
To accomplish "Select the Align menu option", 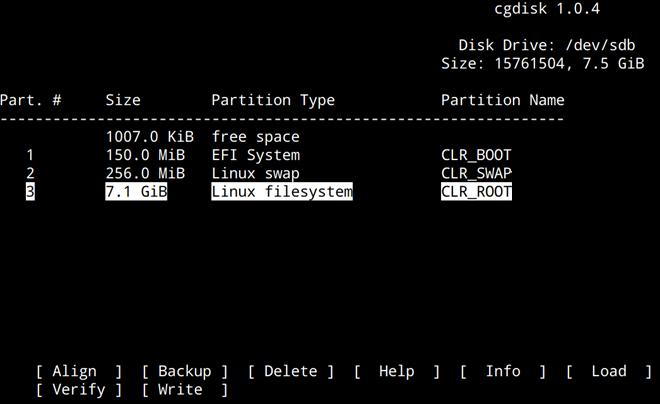I will [x=79, y=371].
